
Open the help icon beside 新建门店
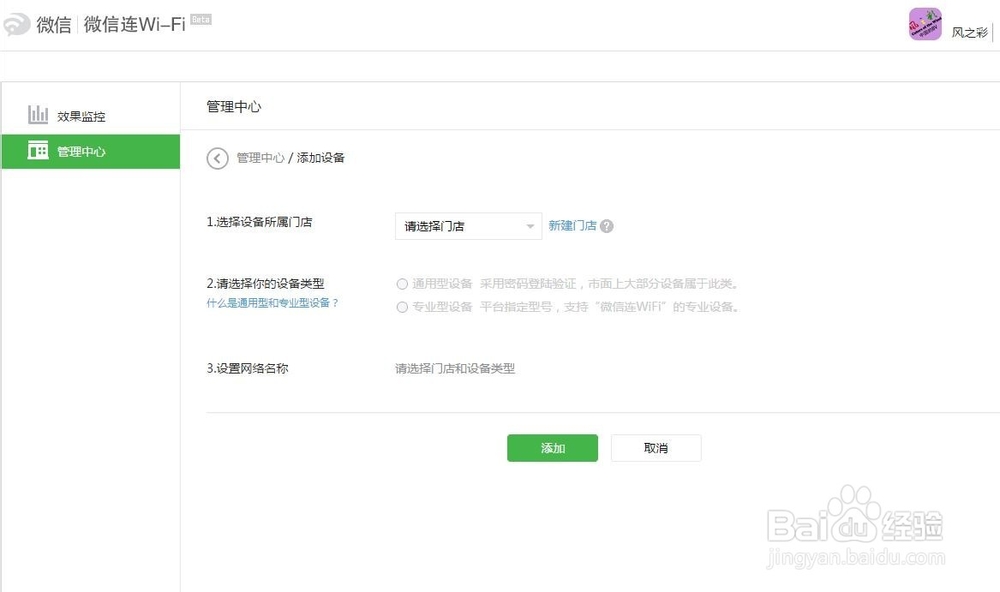pyautogui.click(x=608, y=226)
